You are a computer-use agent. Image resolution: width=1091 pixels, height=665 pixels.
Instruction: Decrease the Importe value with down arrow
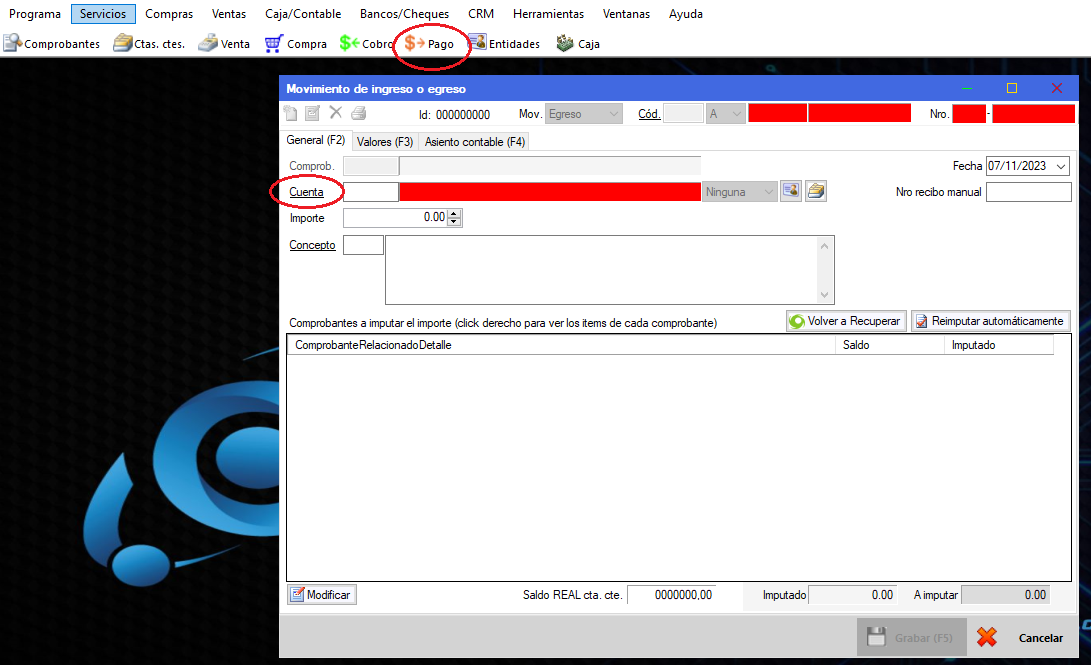(454, 222)
